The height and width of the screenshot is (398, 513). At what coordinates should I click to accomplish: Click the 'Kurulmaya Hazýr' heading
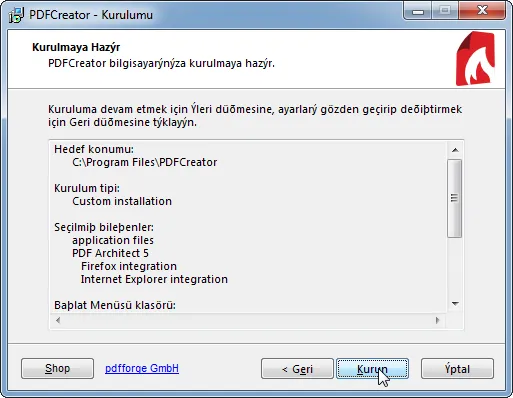click(x=76, y=47)
